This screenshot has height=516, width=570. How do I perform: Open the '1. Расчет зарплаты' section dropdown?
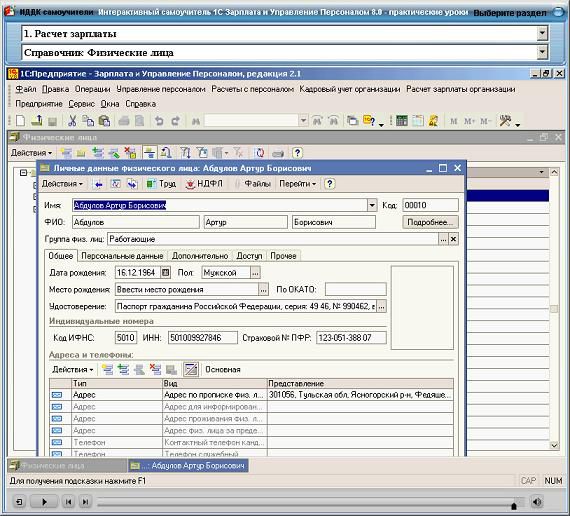click(542, 34)
